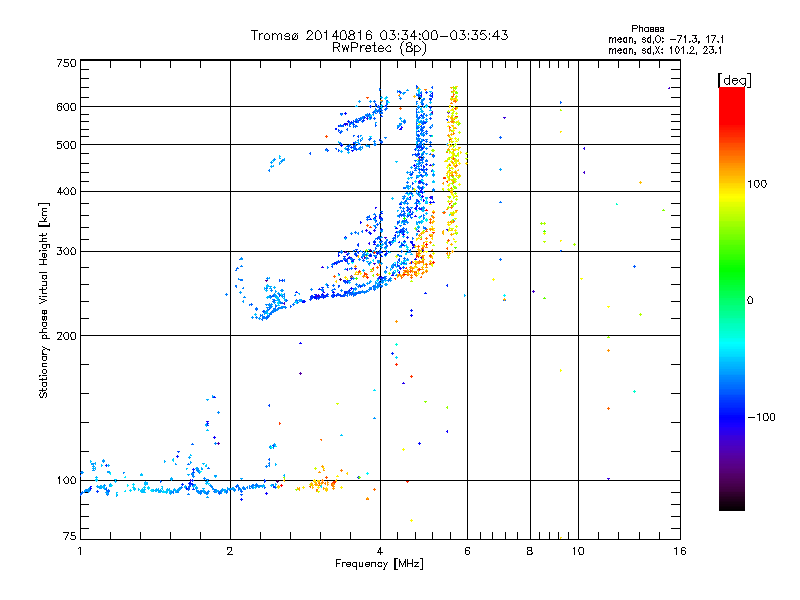
Task: Click the mean, sd,X phase value line
Action: click(x=665, y=50)
